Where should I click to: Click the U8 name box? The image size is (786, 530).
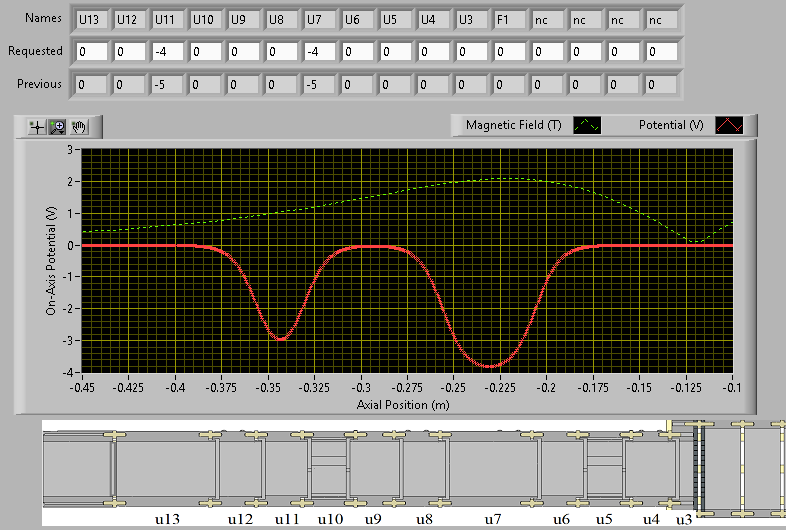pyautogui.click(x=282, y=20)
